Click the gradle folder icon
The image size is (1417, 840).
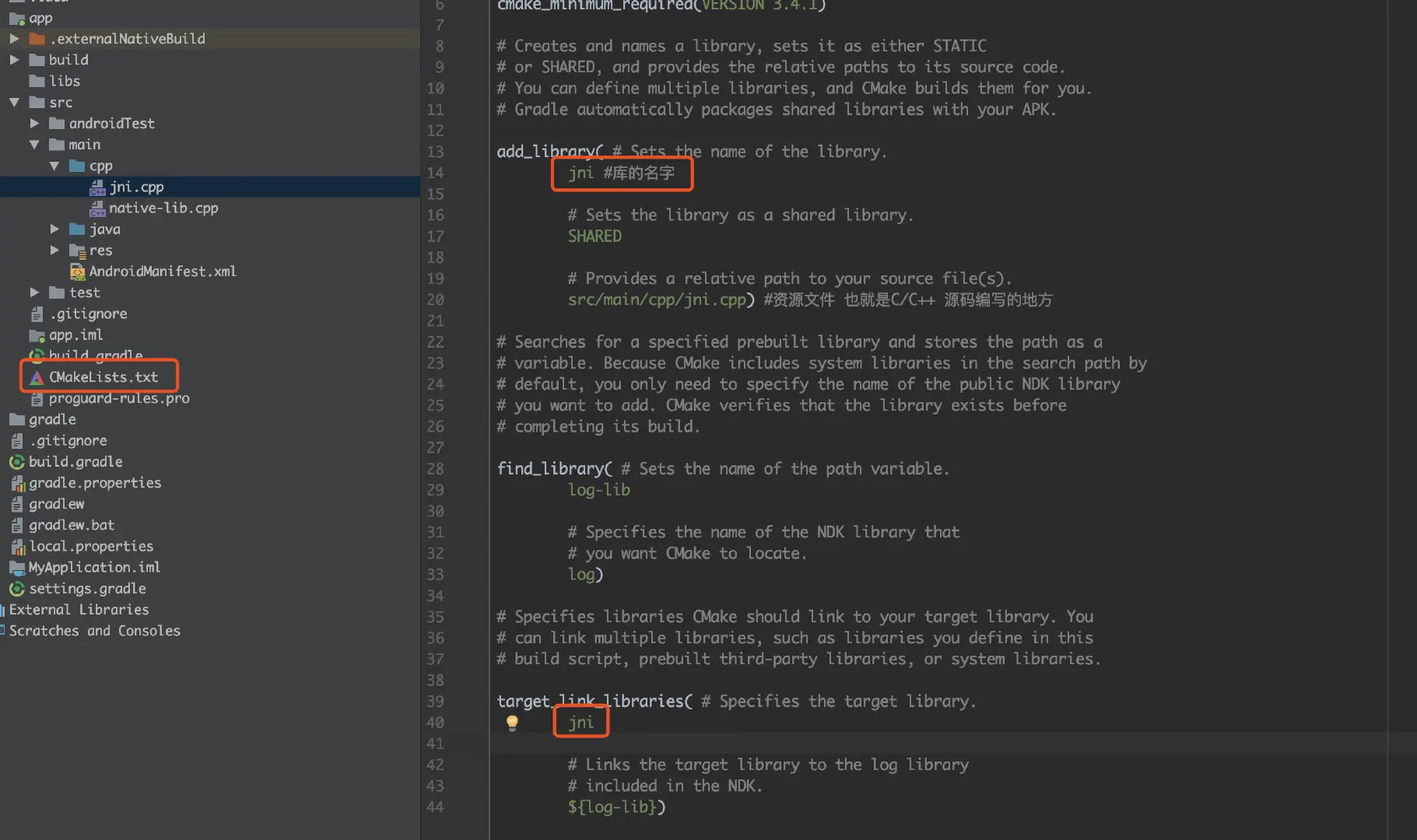pos(16,419)
